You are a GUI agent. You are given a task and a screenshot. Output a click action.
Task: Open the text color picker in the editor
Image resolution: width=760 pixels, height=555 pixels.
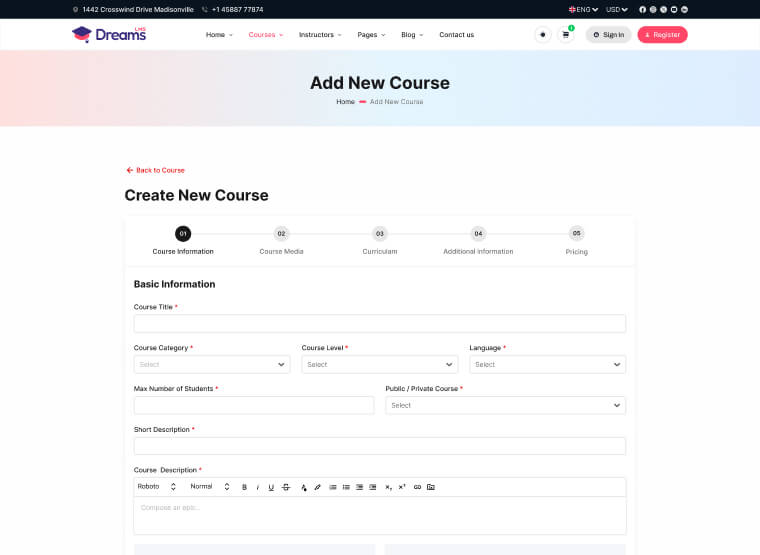304,487
